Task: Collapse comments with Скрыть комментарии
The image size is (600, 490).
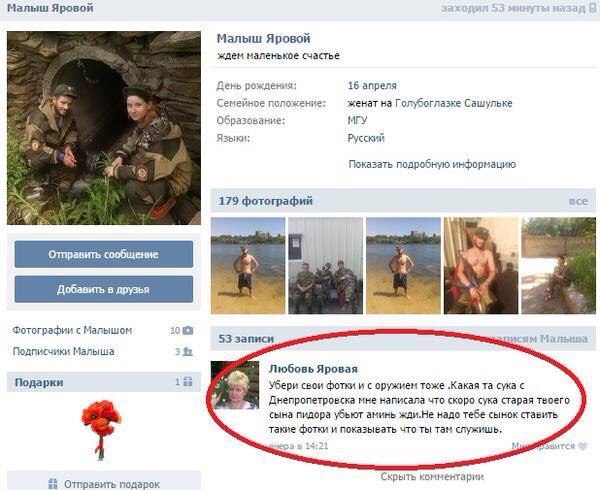Action: coord(432,477)
